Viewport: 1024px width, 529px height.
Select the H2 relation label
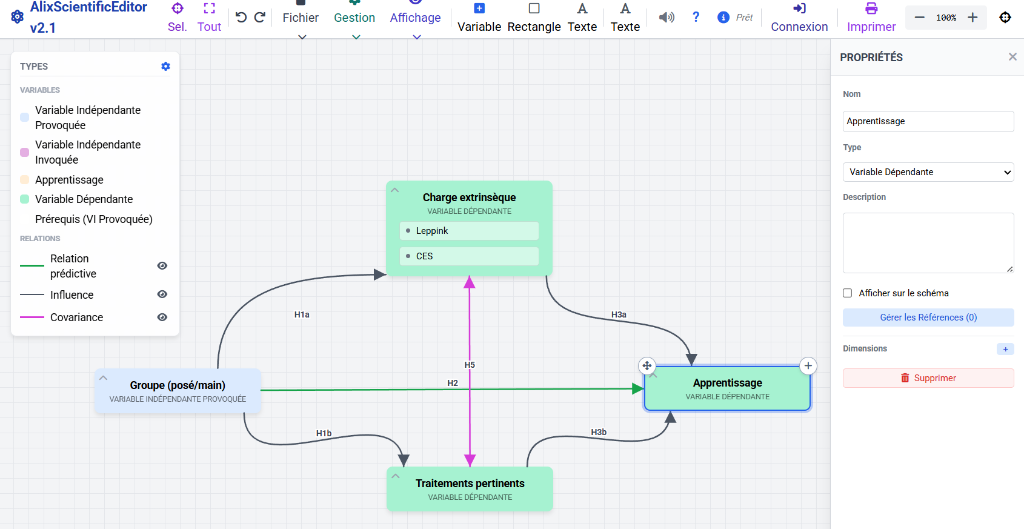click(x=452, y=383)
